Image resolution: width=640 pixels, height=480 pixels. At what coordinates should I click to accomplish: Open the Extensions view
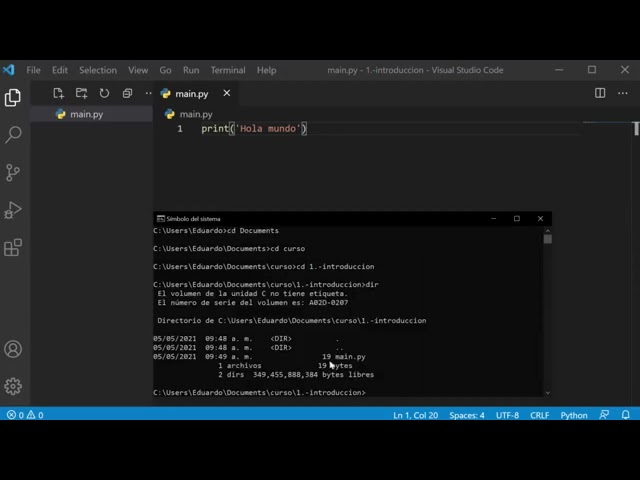[x=13, y=247]
